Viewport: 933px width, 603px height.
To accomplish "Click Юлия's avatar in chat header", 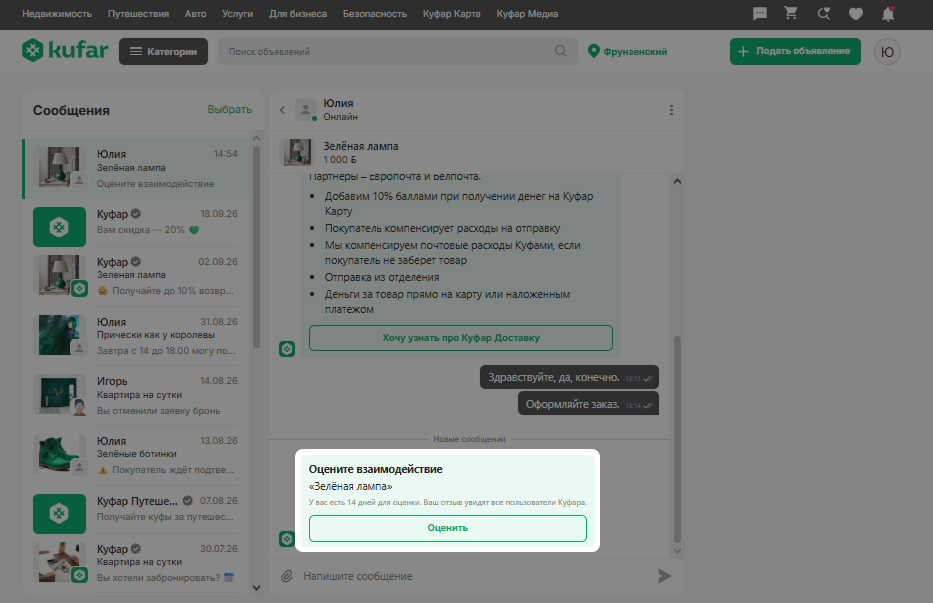I will coord(306,110).
